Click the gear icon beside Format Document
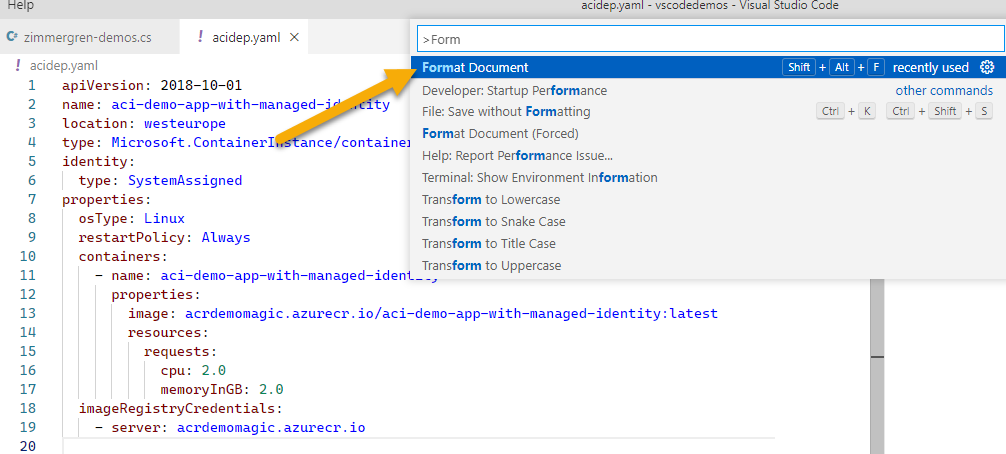 tap(987, 68)
